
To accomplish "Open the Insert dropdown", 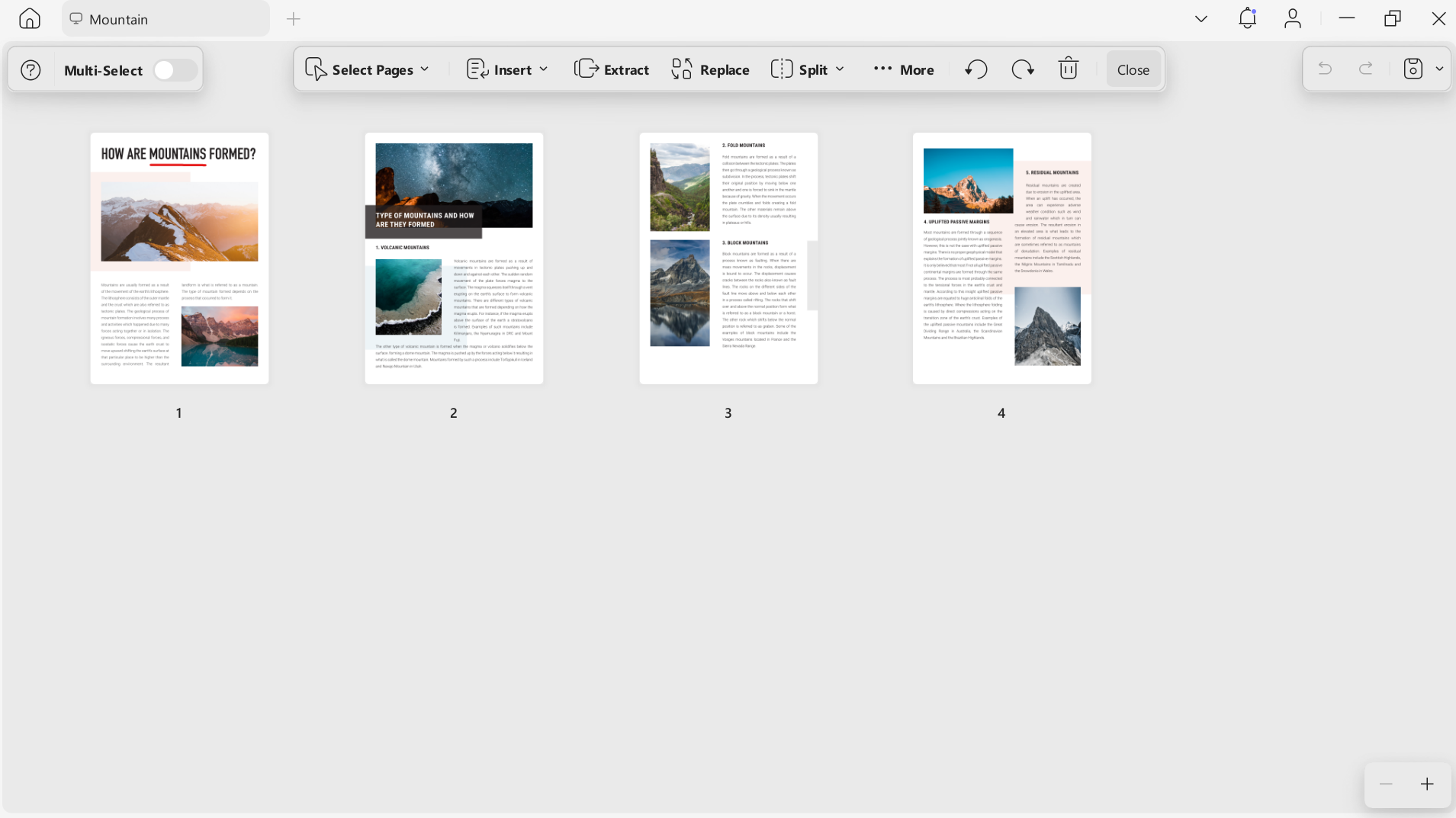I will coord(508,69).
